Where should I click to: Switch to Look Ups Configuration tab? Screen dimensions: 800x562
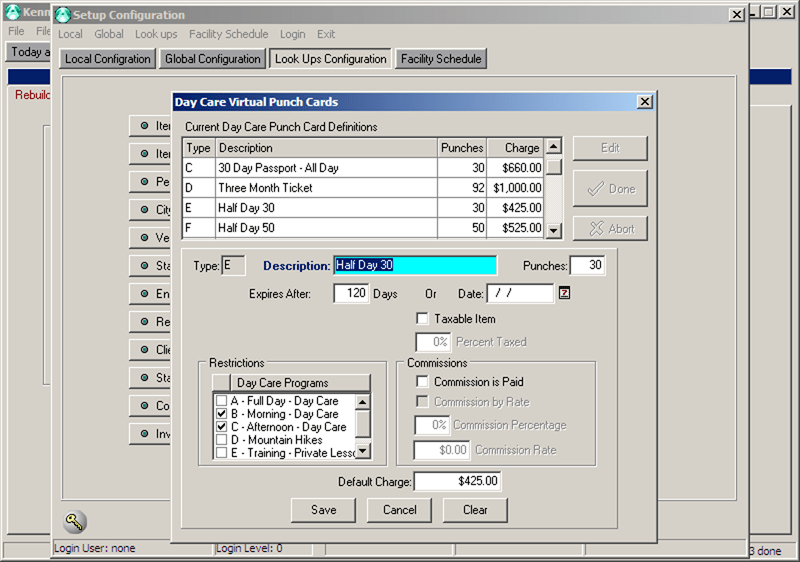coord(331,59)
